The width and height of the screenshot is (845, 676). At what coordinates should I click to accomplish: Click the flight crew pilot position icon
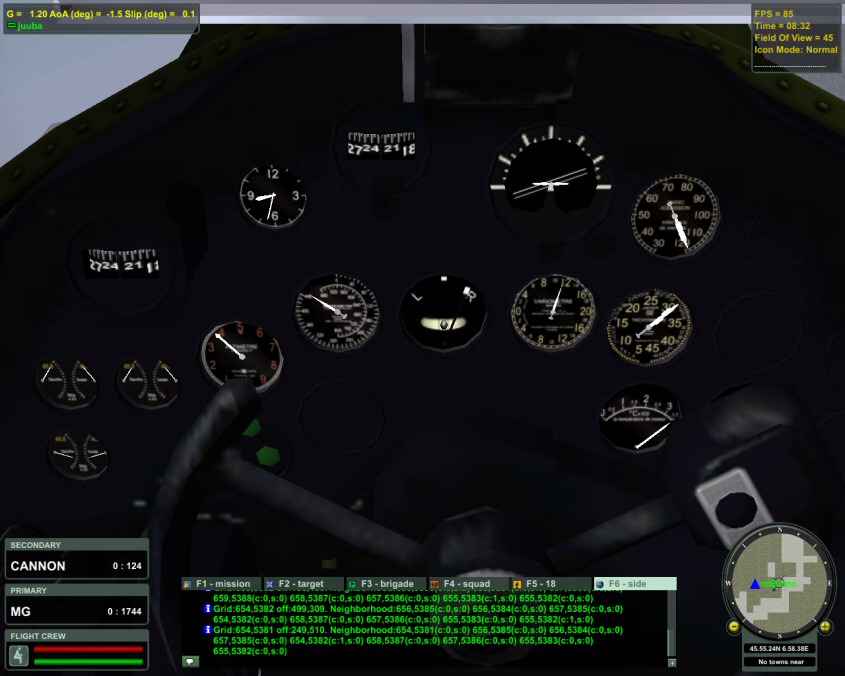[18, 656]
